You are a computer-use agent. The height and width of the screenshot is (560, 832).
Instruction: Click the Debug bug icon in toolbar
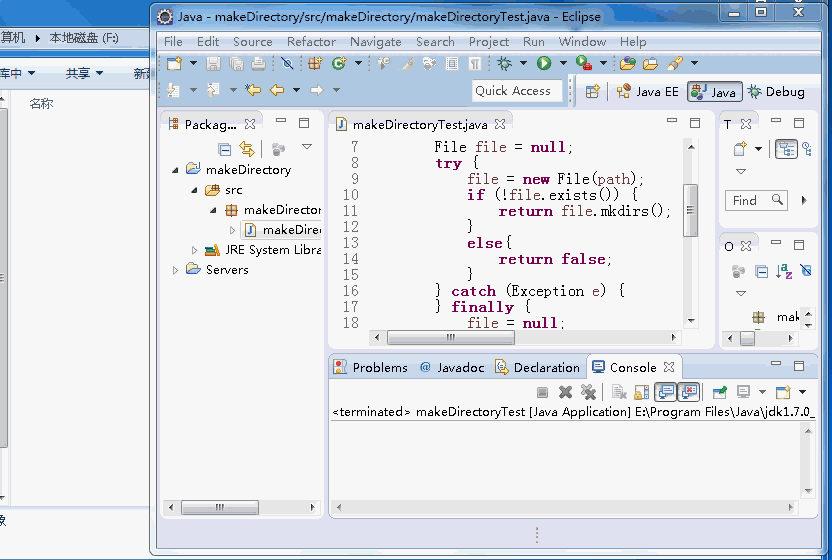[504, 64]
